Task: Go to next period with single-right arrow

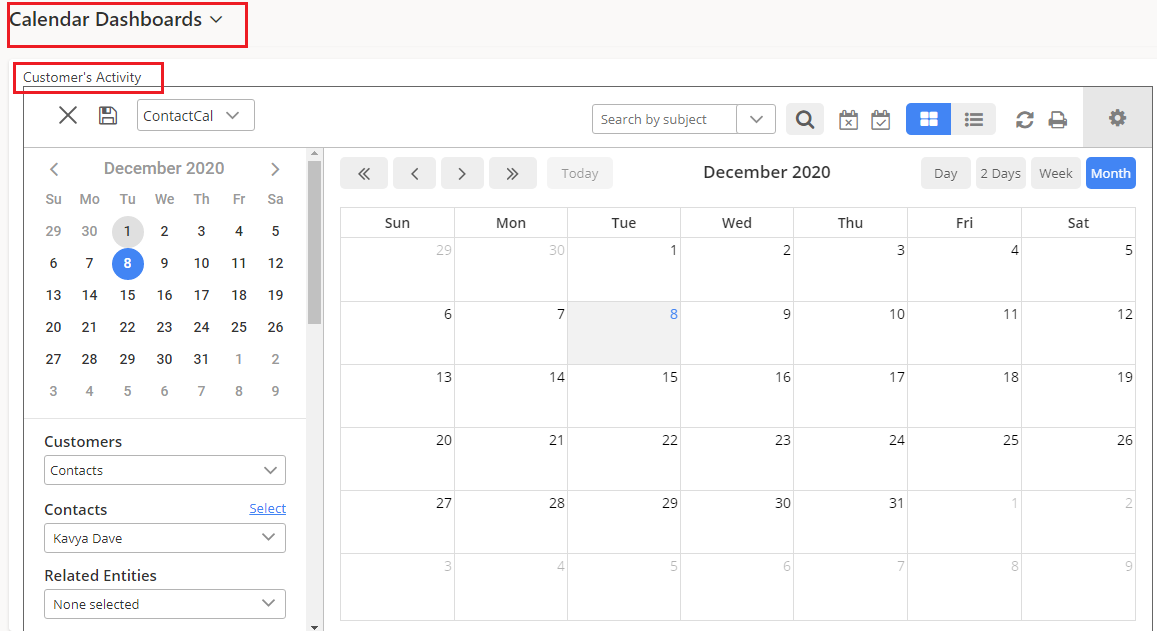Action: pos(462,173)
